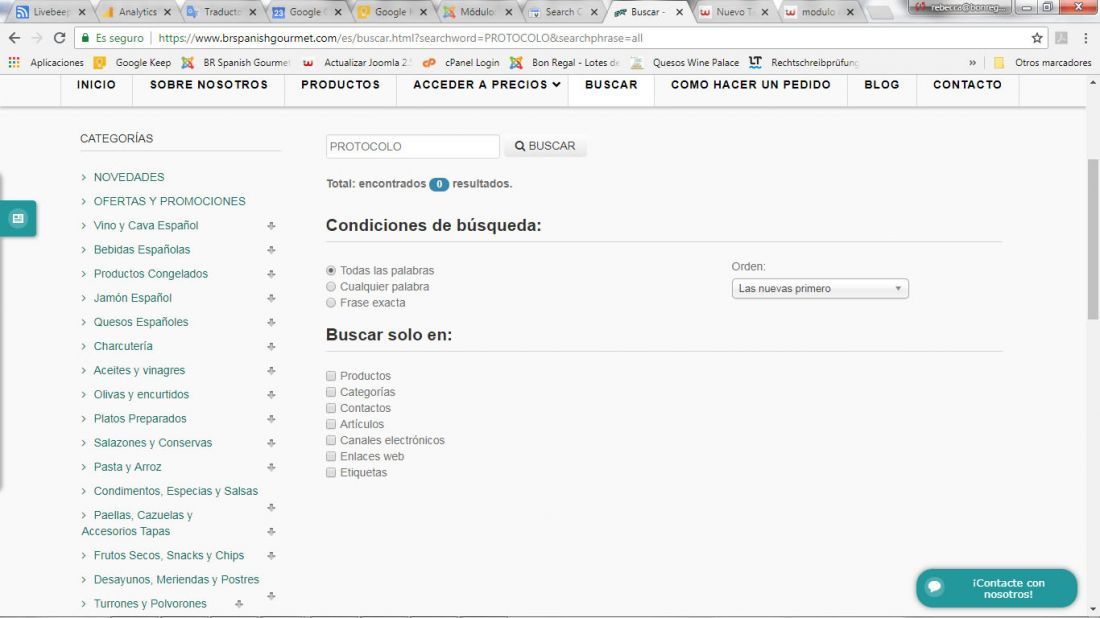1100x618 pixels.
Task: Open the BLOG menu item
Action: click(x=882, y=85)
